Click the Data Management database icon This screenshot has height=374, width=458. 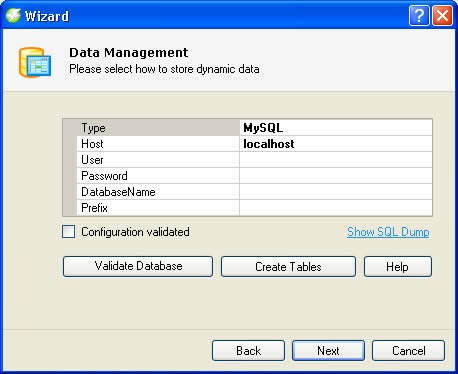pyautogui.click(x=35, y=63)
